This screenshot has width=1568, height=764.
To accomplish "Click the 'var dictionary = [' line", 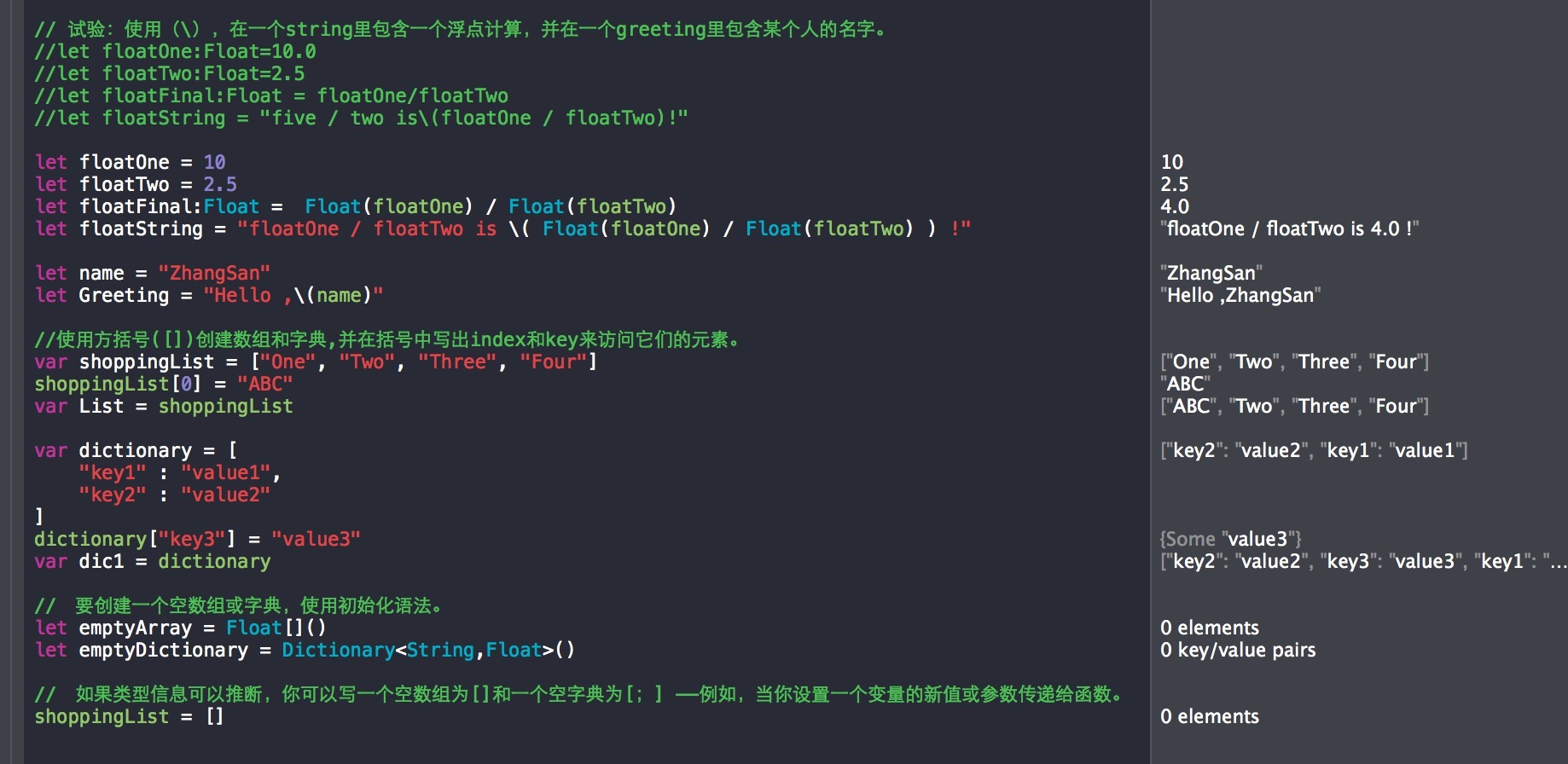I will click(x=136, y=450).
